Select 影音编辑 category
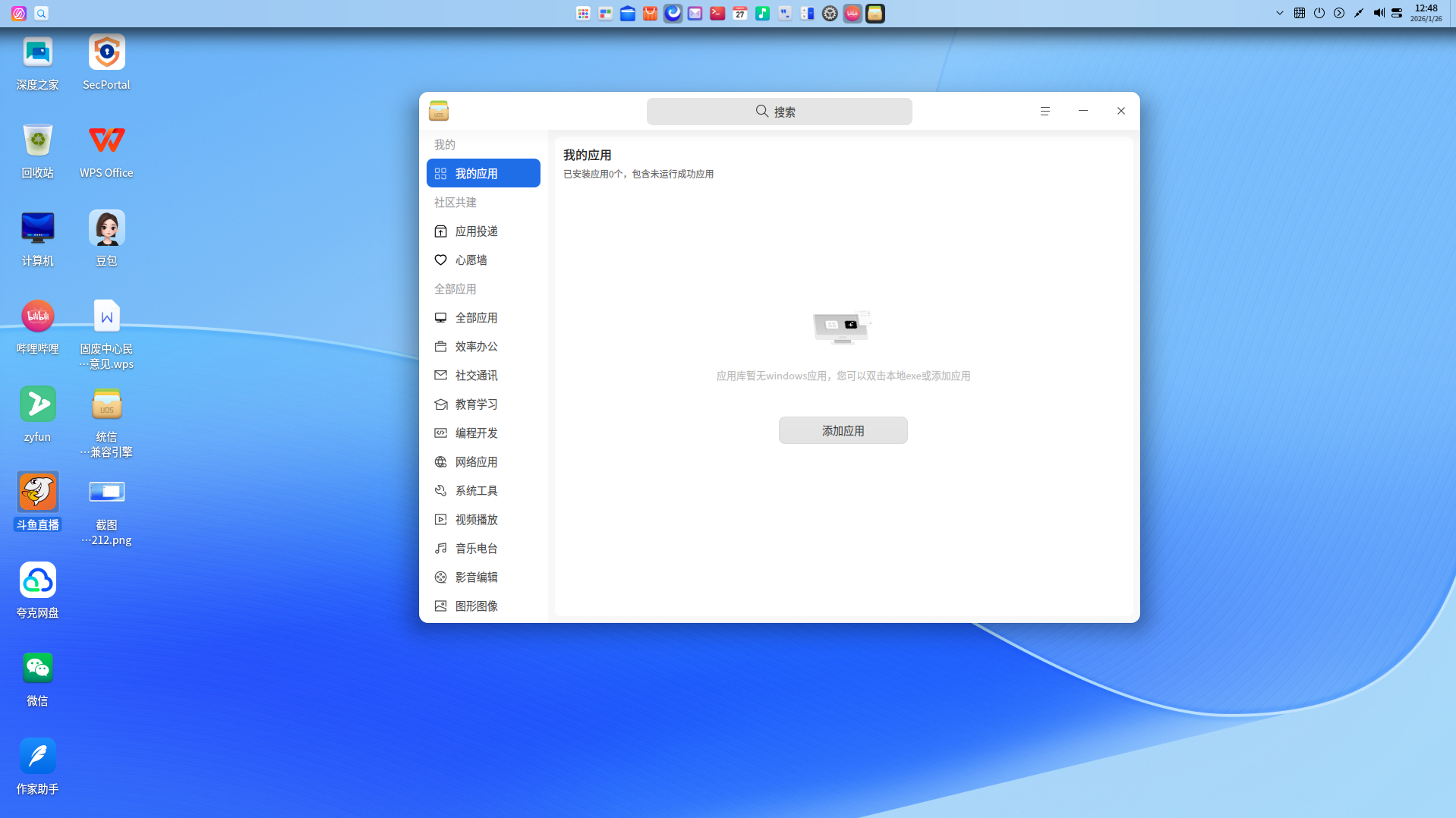This screenshot has height=818, width=1456. [x=484, y=577]
